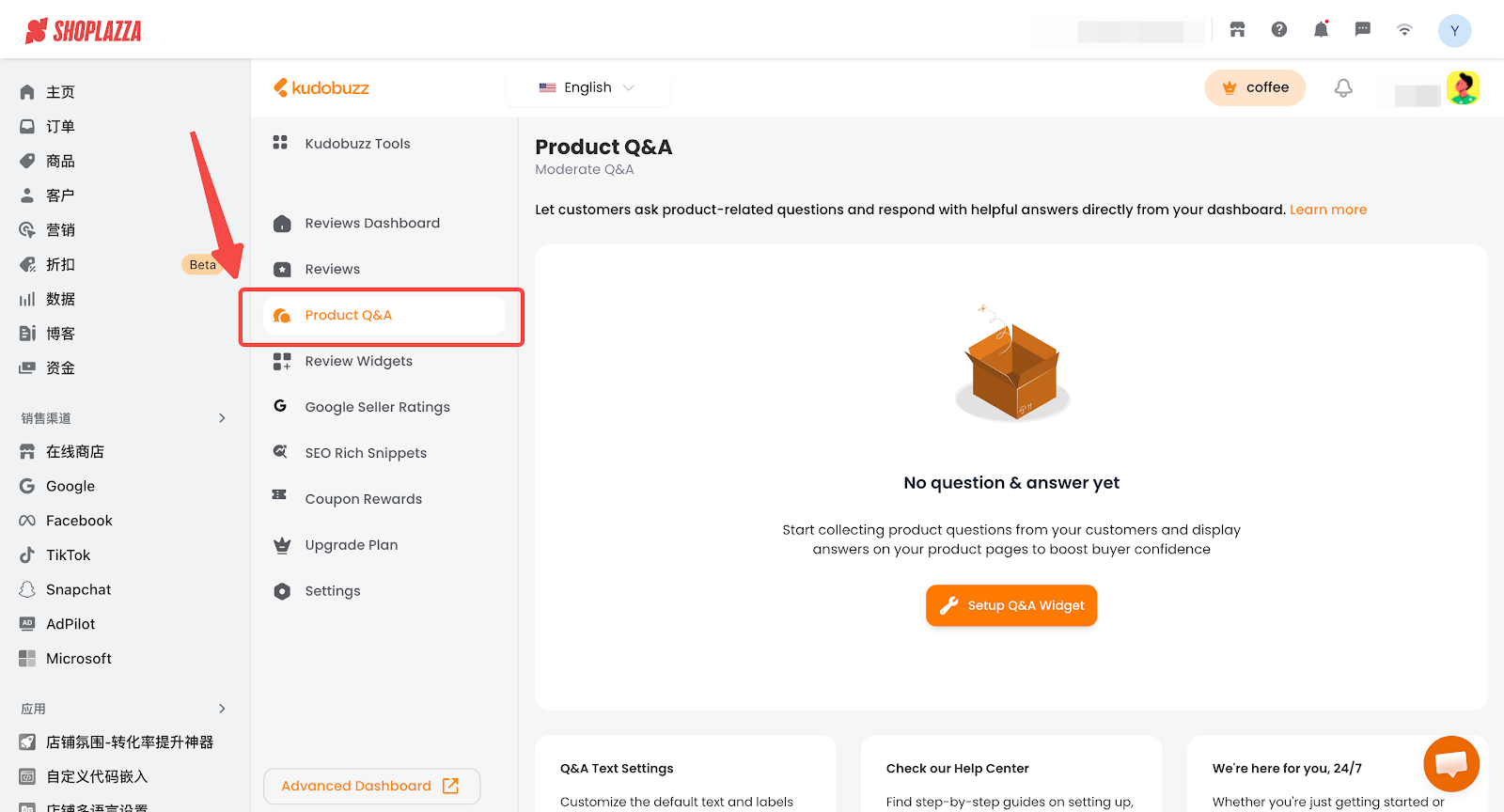
Task: Open the TikTok sales channel
Action: click(69, 555)
